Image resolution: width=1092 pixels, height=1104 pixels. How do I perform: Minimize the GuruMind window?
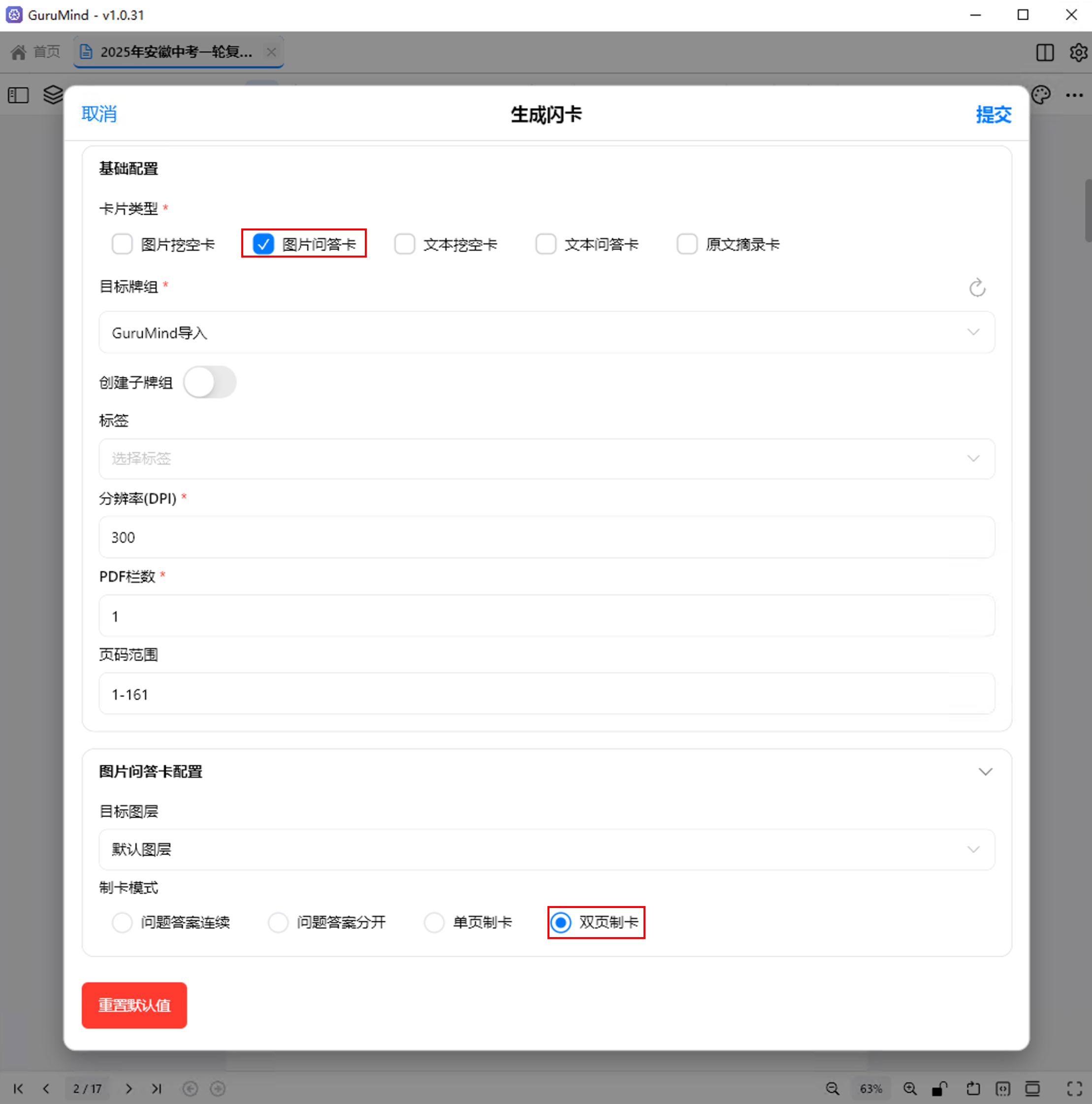pyautogui.click(x=975, y=15)
